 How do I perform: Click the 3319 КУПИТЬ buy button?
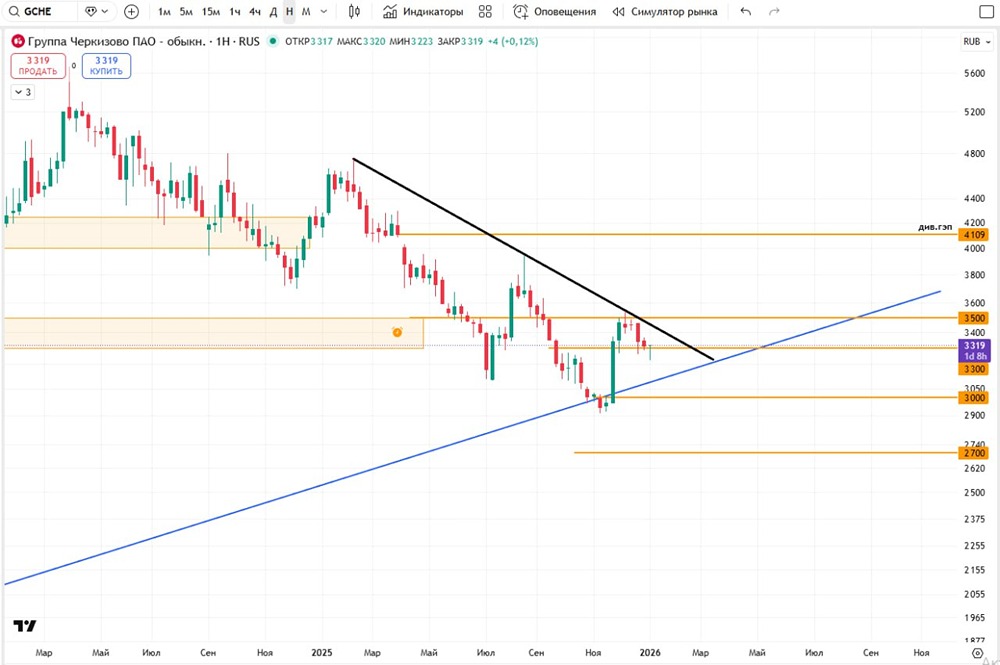tap(107, 66)
